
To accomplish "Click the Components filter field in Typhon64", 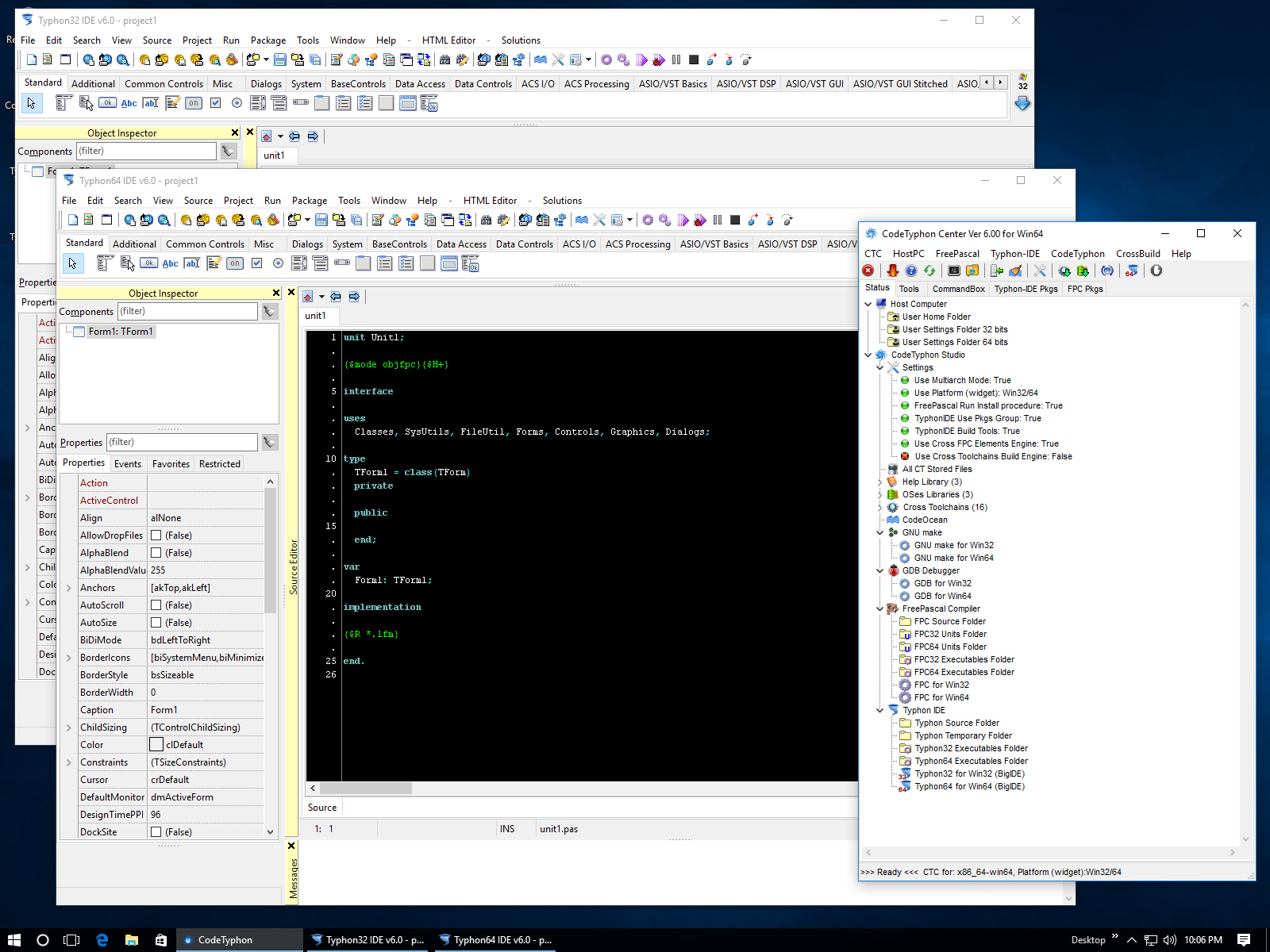I will 187,311.
